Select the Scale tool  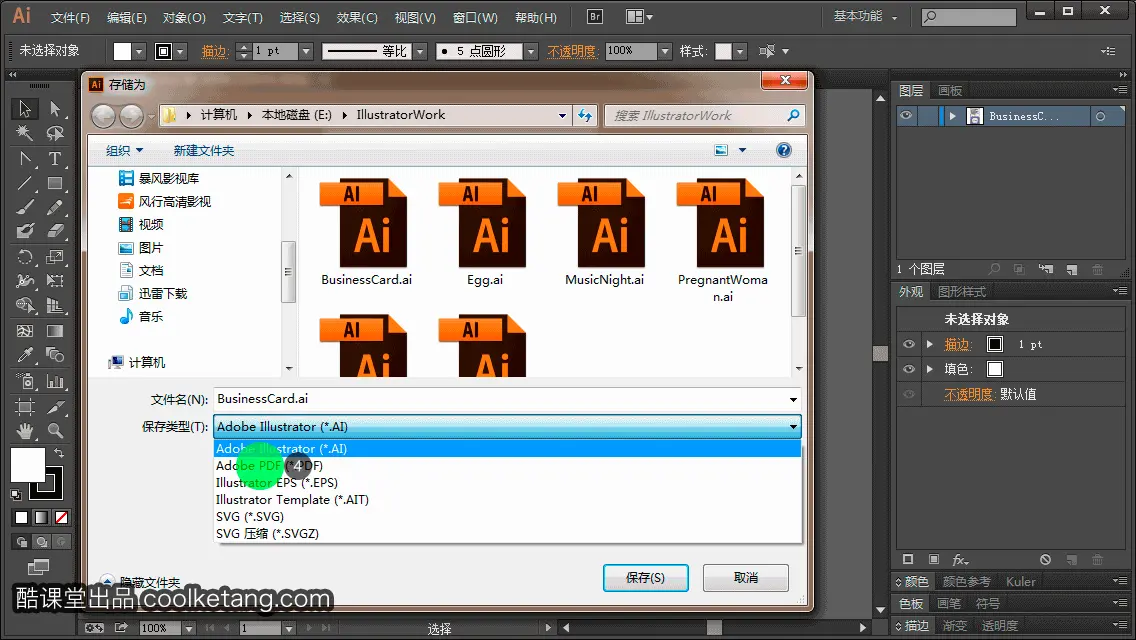55,257
